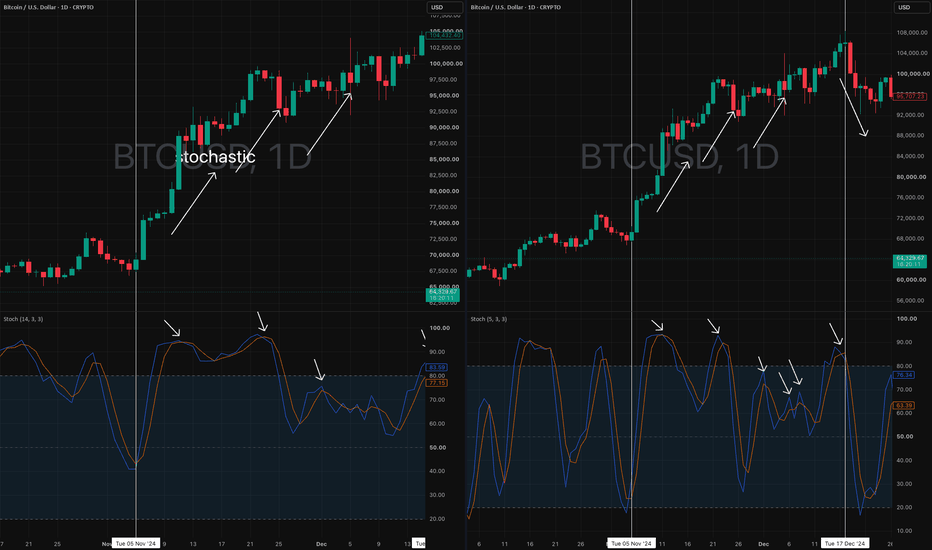932x550 pixels.
Task: Click right chart's green 64,329.67 last price tag
Action: tap(910, 261)
